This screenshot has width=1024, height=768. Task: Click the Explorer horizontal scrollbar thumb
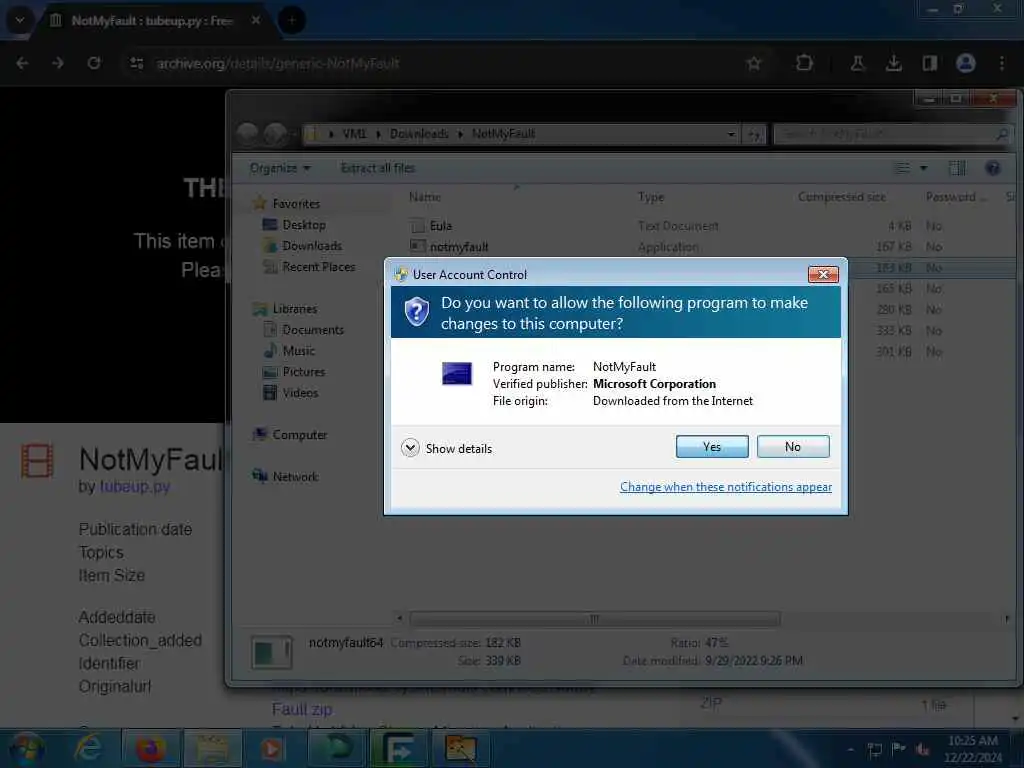594,618
